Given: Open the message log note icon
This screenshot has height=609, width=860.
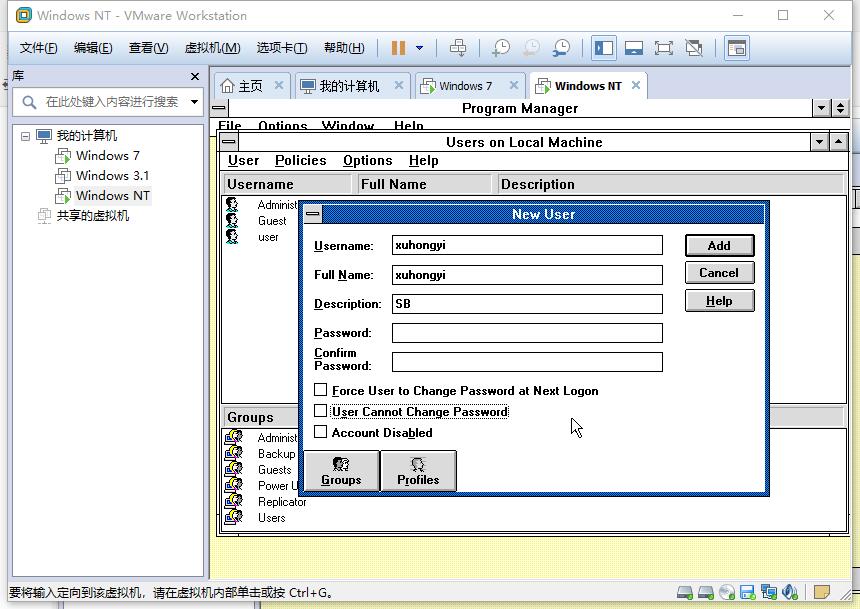Looking at the screenshot, I should [822, 592].
